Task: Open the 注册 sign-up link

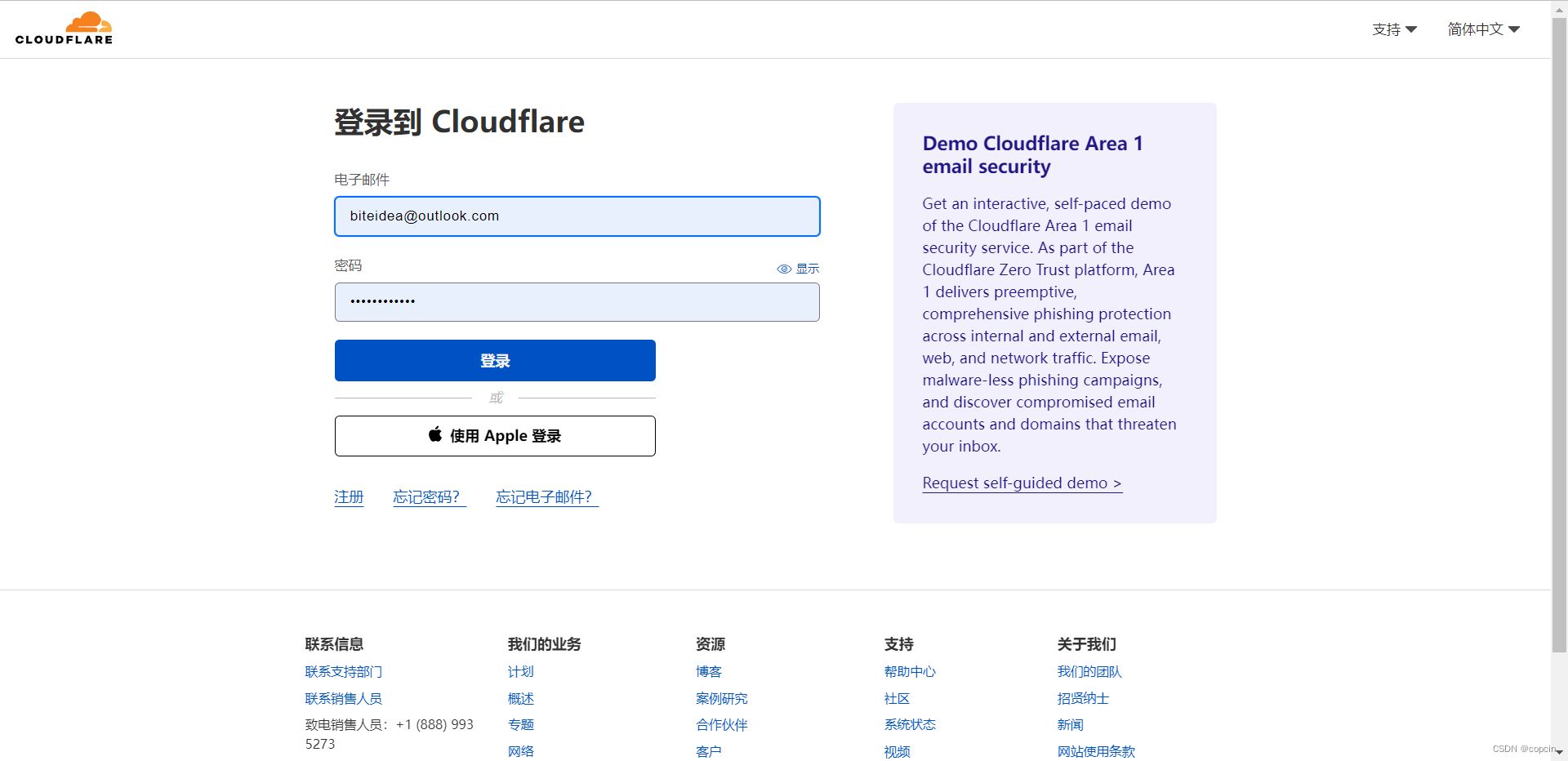Action: point(349,497)
